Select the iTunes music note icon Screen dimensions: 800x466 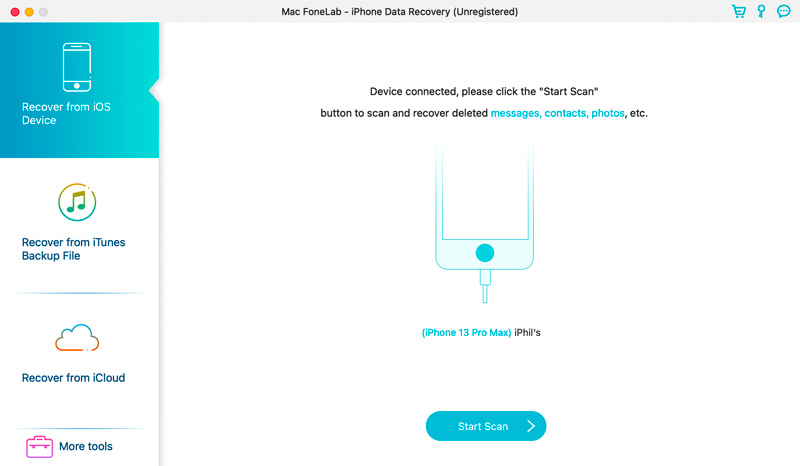(78, 203)
